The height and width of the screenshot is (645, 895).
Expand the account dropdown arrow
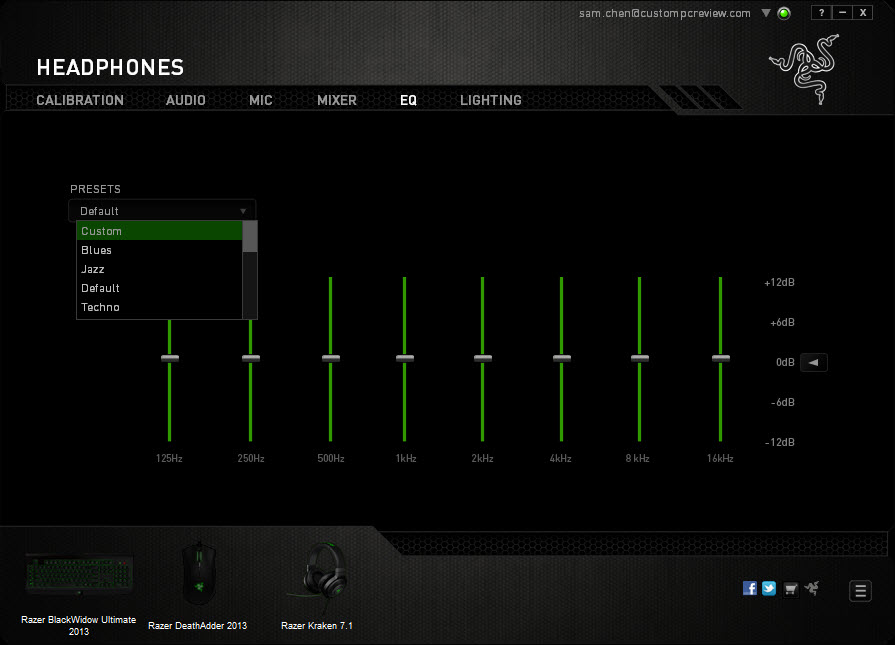coord(766,13)
